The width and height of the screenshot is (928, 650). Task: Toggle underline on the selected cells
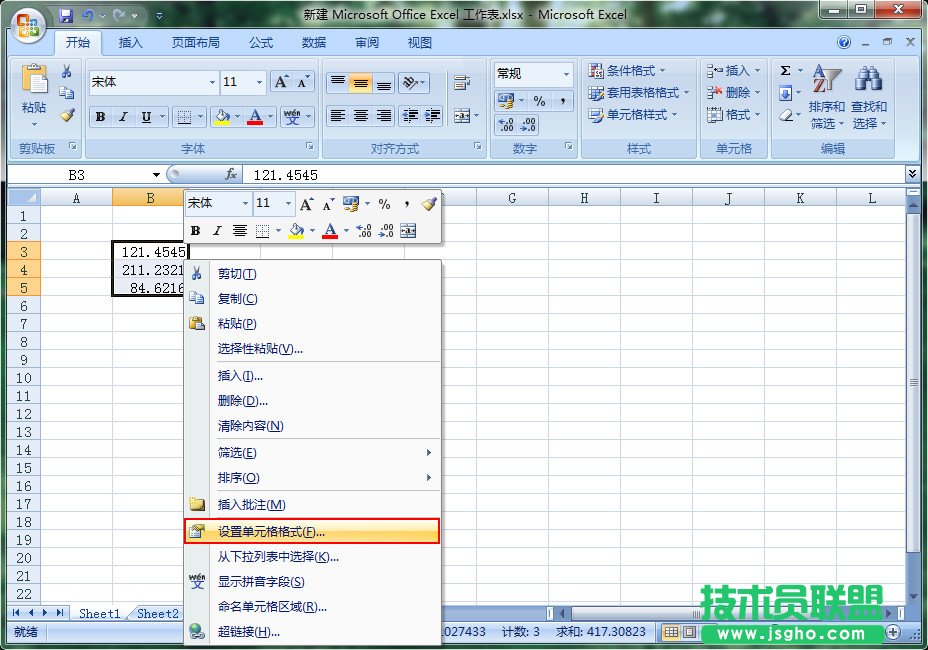(x=146, y=116)
